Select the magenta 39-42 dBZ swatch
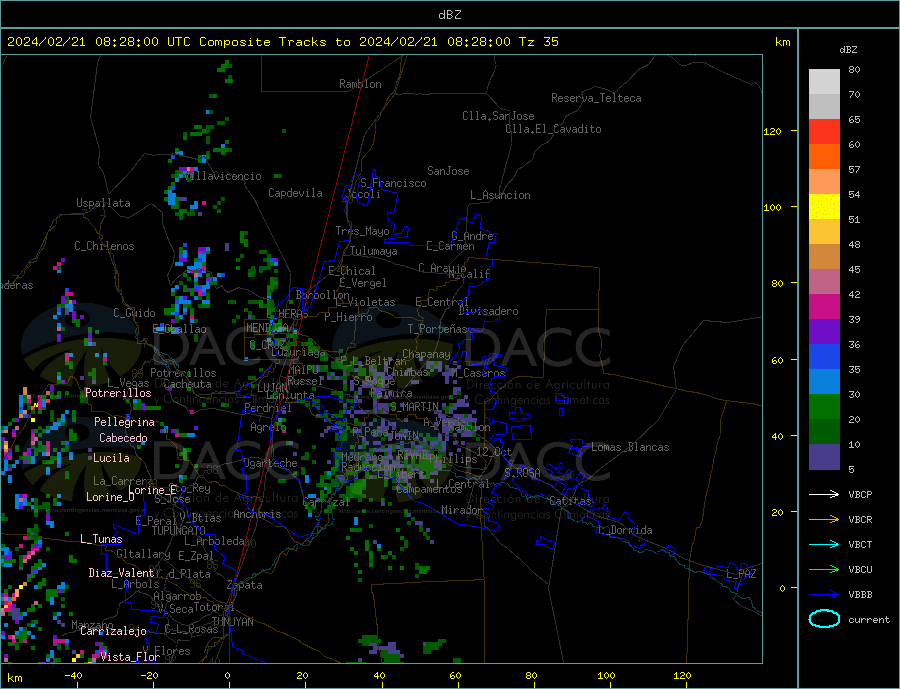 click(x=824, y=307)
